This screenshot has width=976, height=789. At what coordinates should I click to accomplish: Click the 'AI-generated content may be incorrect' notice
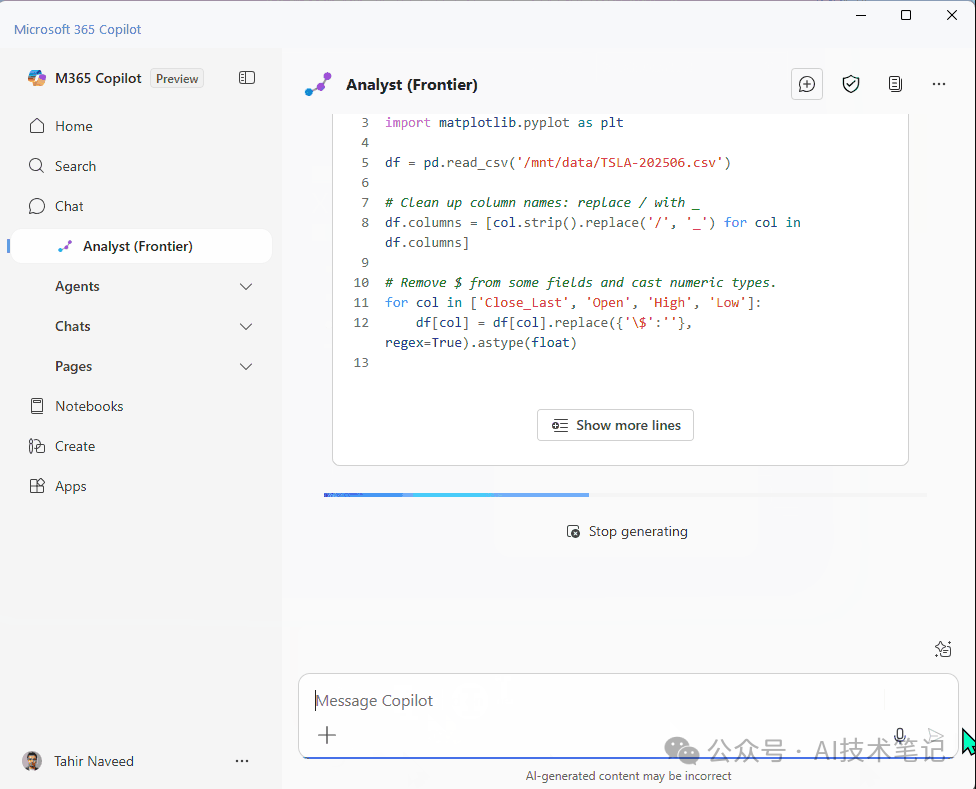(628, 776)
